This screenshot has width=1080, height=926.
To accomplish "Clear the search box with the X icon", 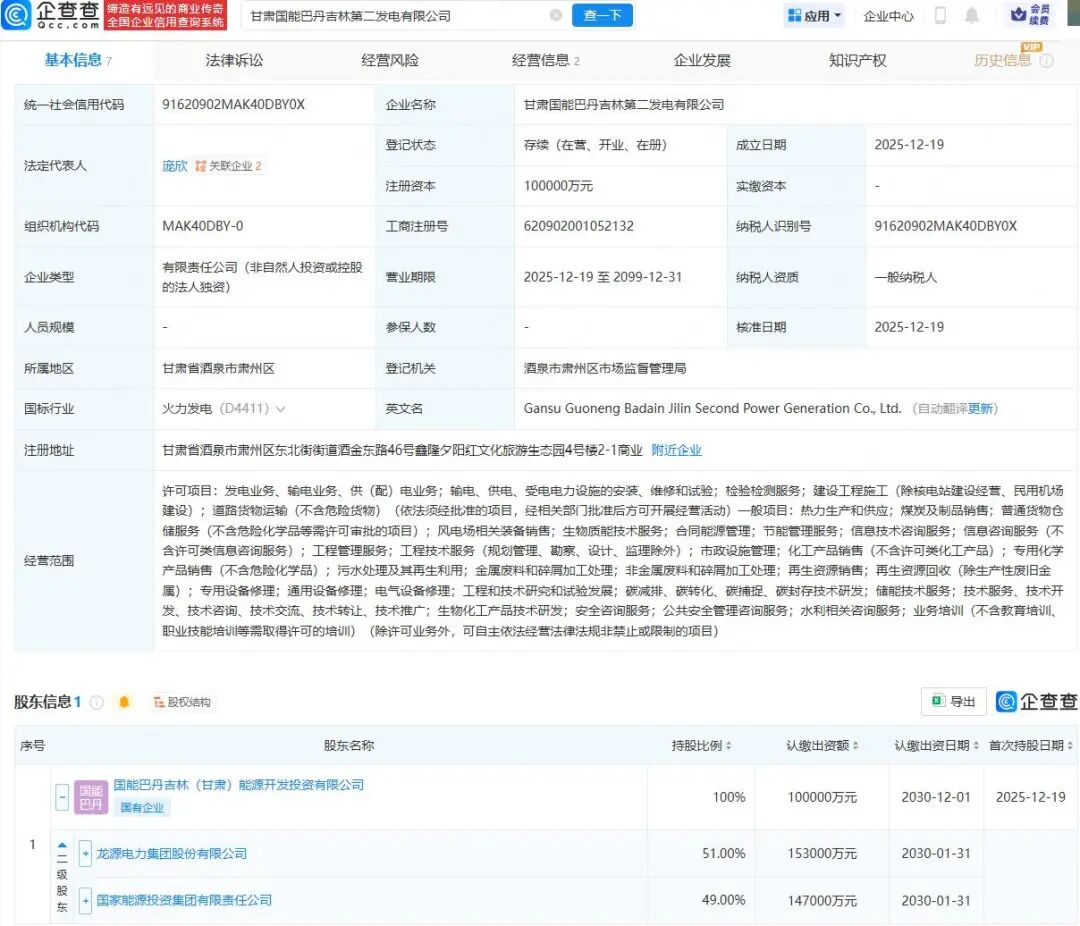I will 556,15.
